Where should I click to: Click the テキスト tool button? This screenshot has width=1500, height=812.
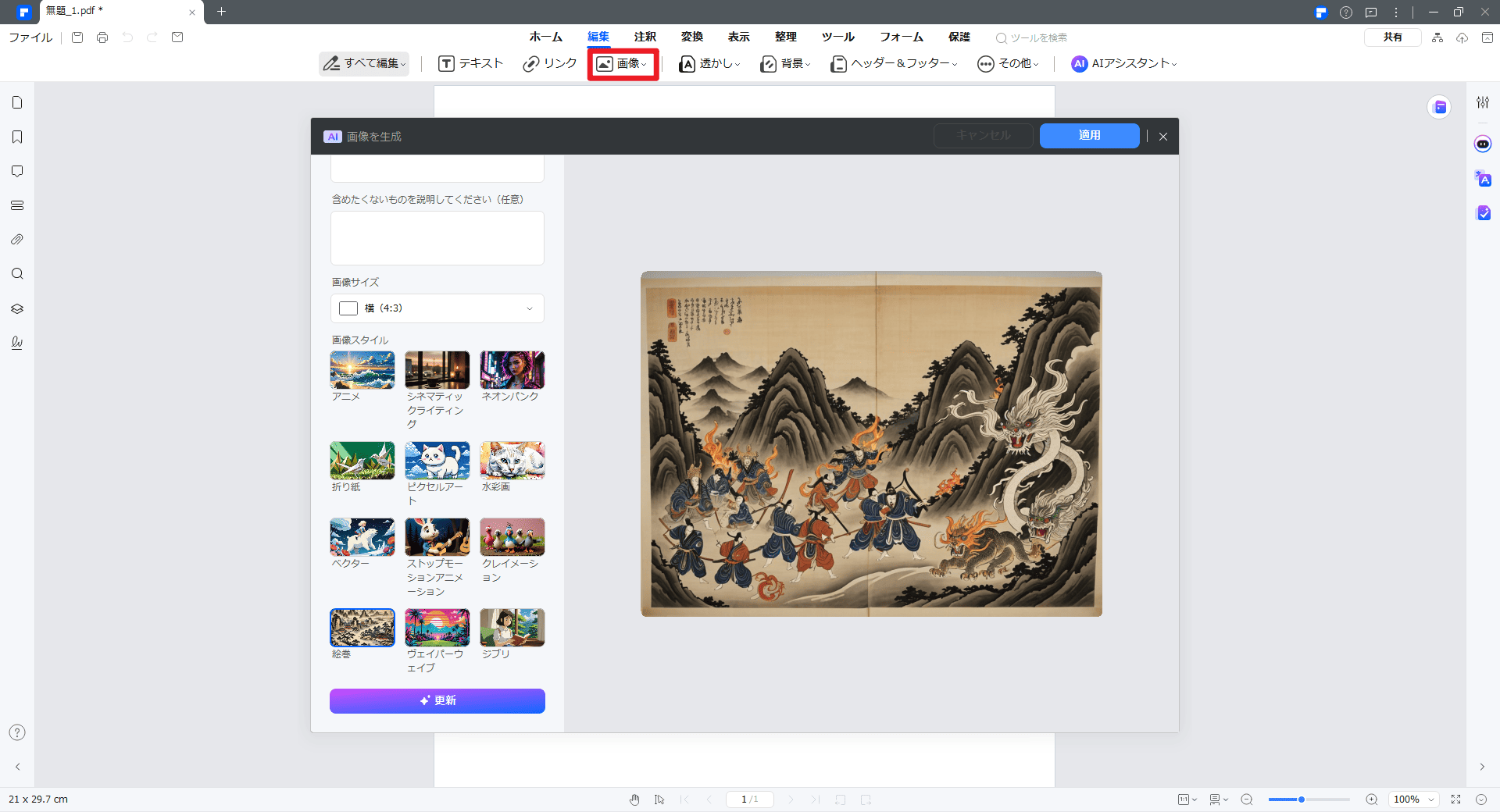470,64
